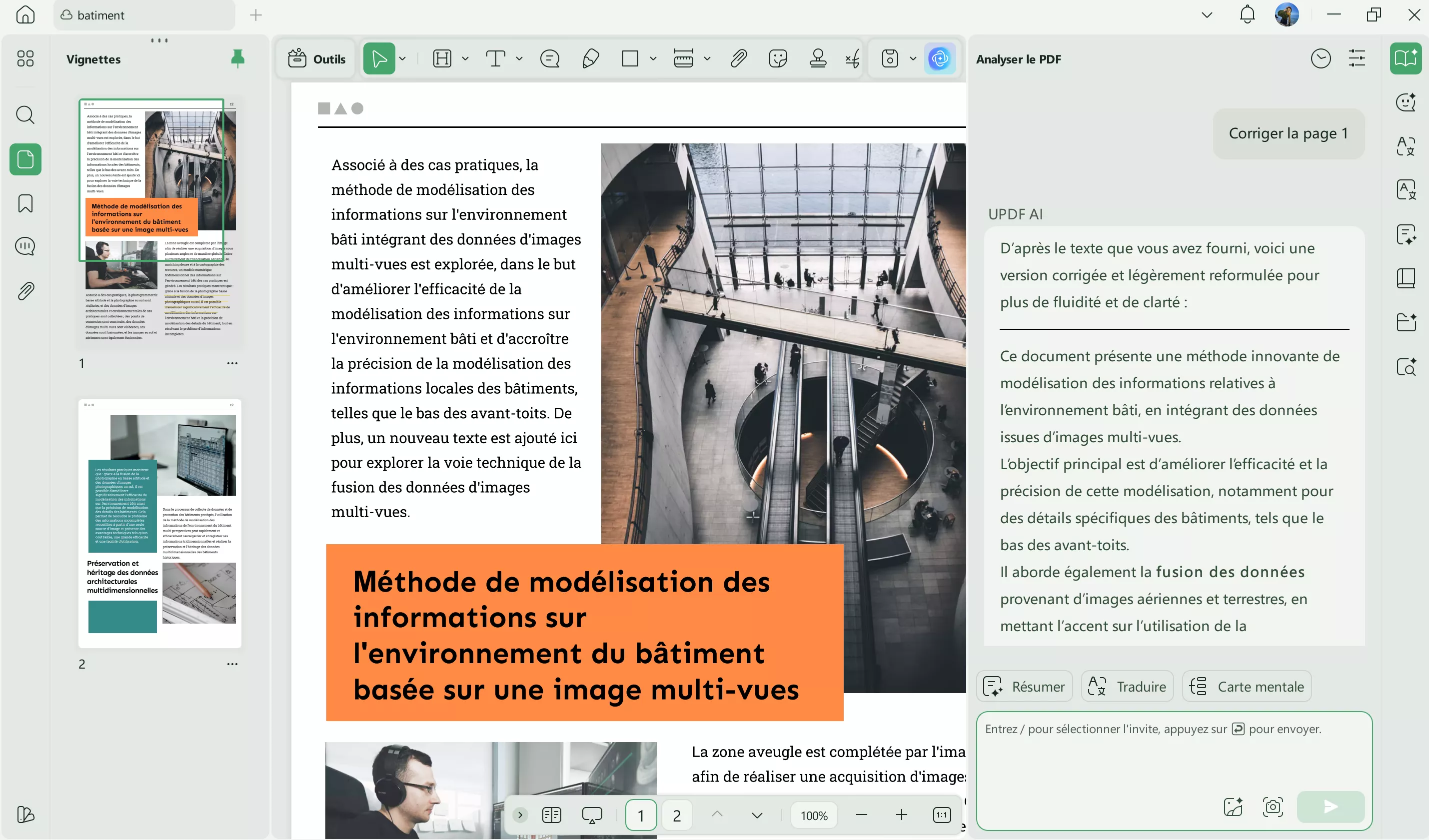Click the Corriger la page 1 suggestion
Image resolution: width=1429 pixels, height=840 pixels.
click(x=1289, y=132)
